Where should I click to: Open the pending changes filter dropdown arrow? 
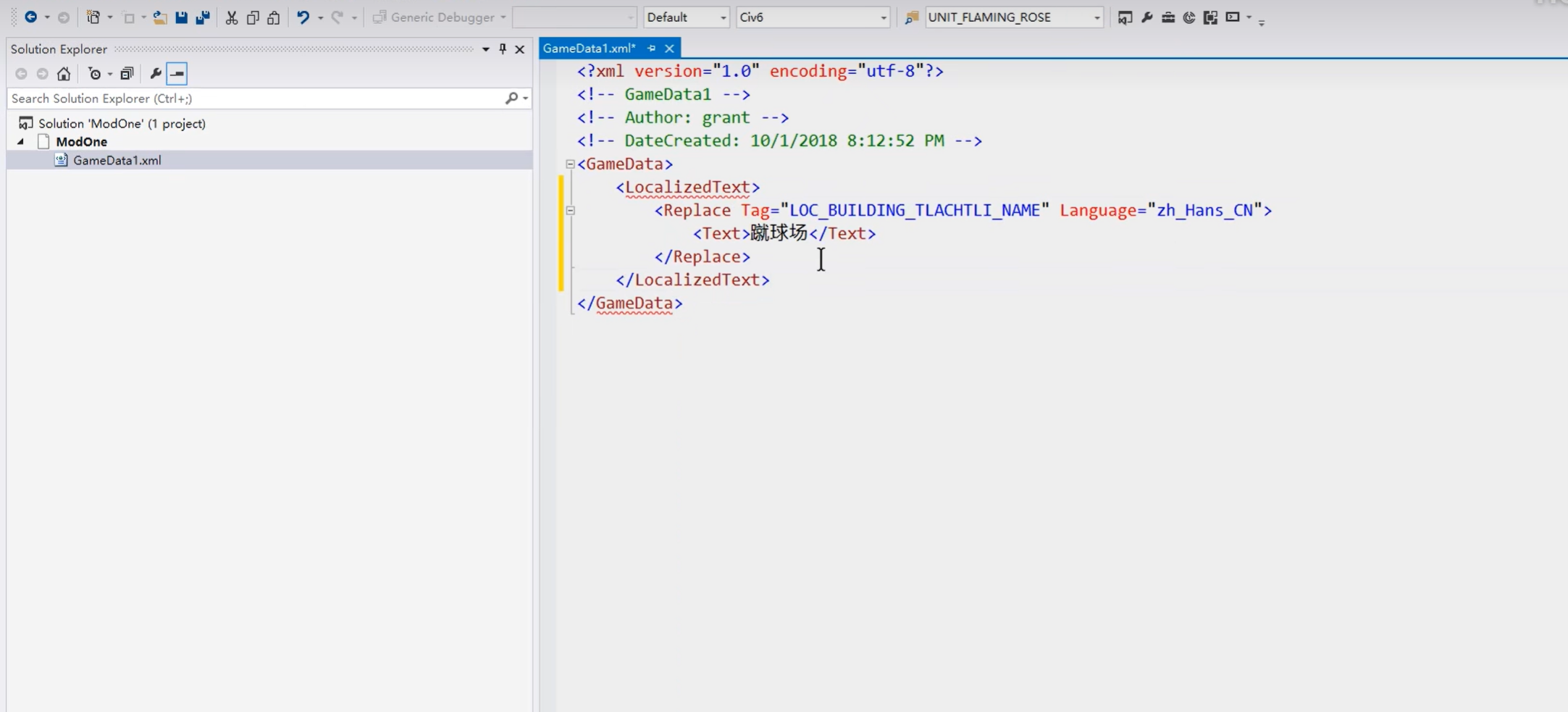point(110,73)
